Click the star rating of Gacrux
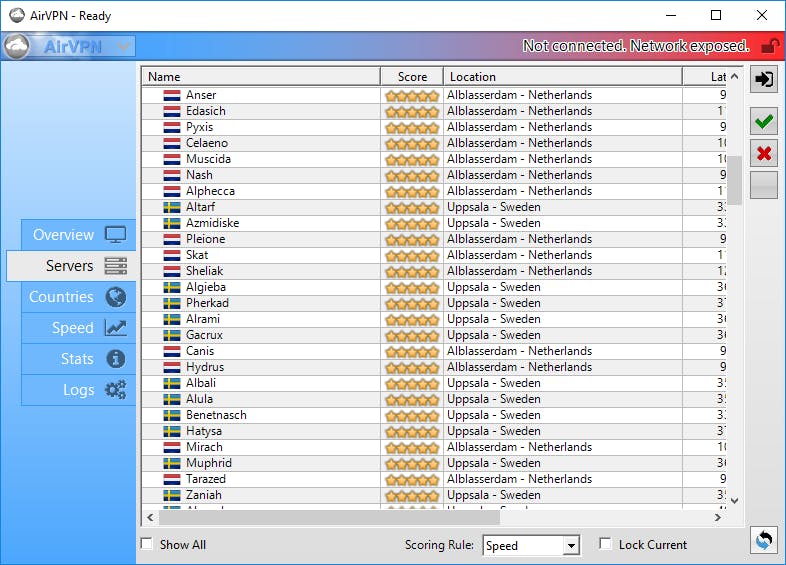Image resolution: width=786 pixels, height=565 pixels. (412, 336)
